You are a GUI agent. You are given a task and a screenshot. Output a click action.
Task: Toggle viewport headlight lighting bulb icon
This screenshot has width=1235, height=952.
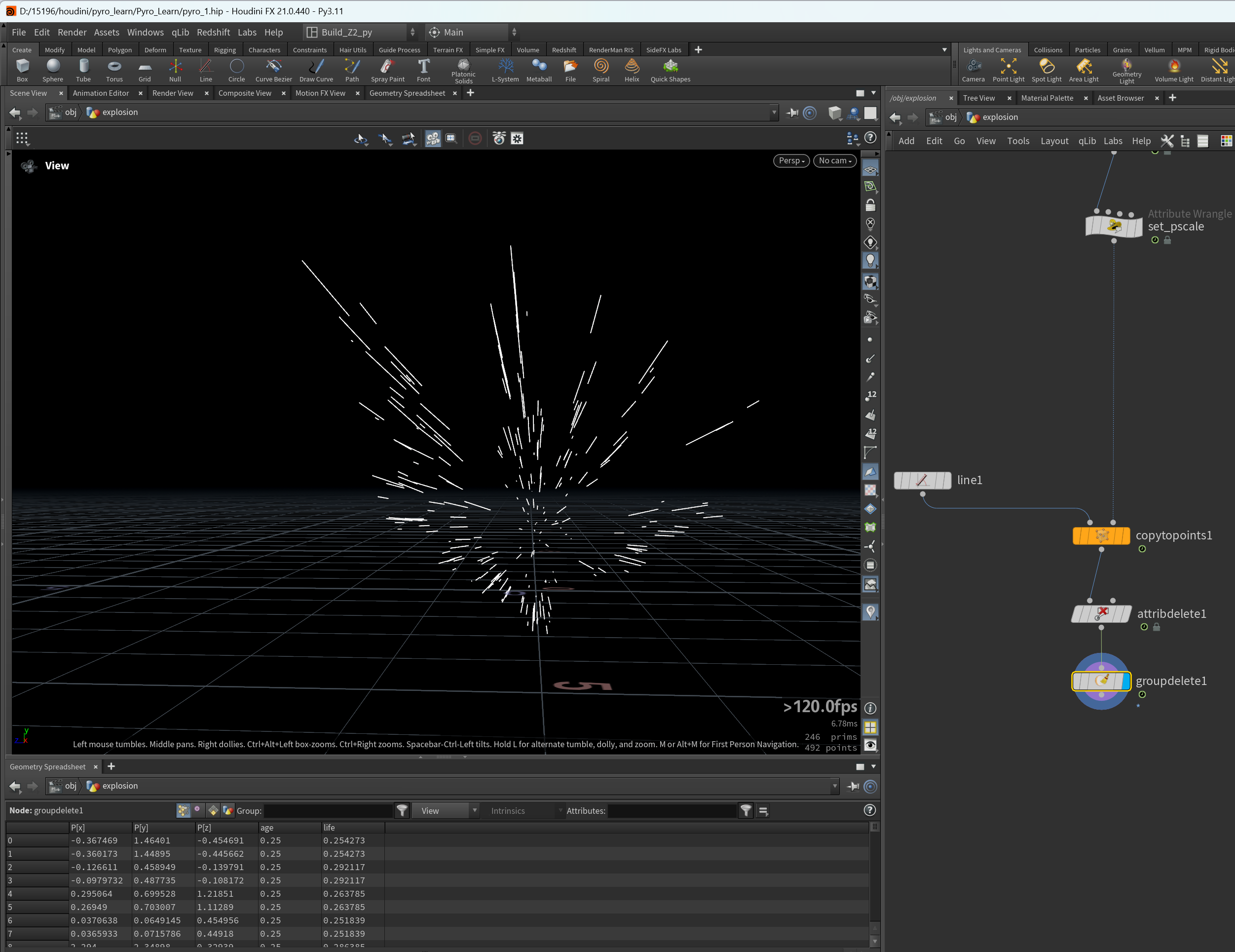coord(870,261)
